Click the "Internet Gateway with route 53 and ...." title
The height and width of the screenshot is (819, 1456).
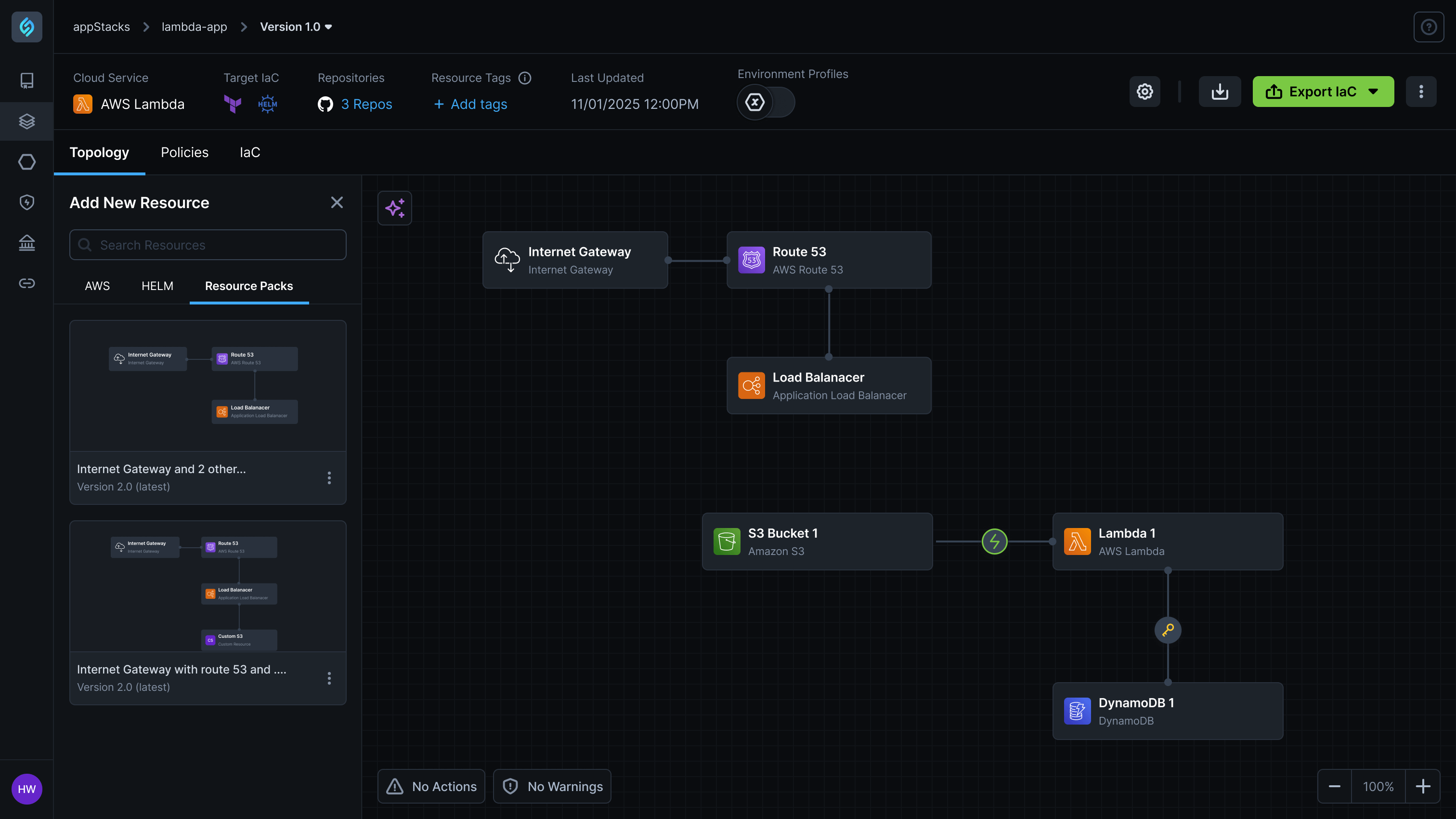(182, 669)
